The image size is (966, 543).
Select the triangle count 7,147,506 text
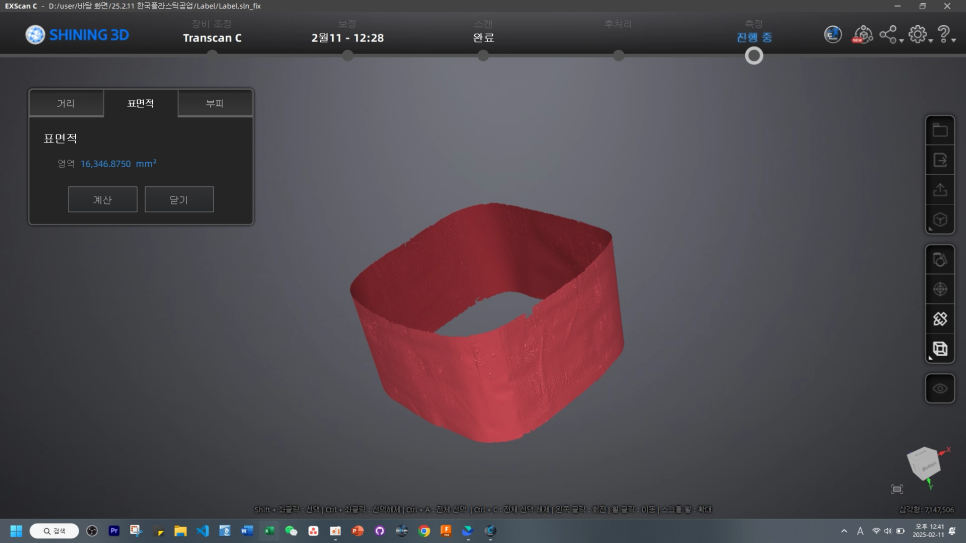click(926, 510)
